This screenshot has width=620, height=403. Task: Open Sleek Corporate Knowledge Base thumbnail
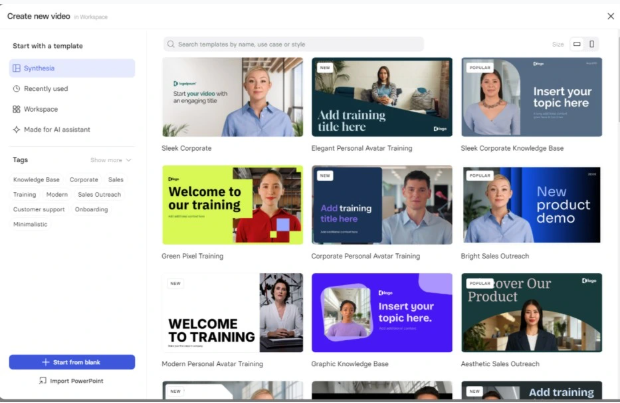pos(532,97)
